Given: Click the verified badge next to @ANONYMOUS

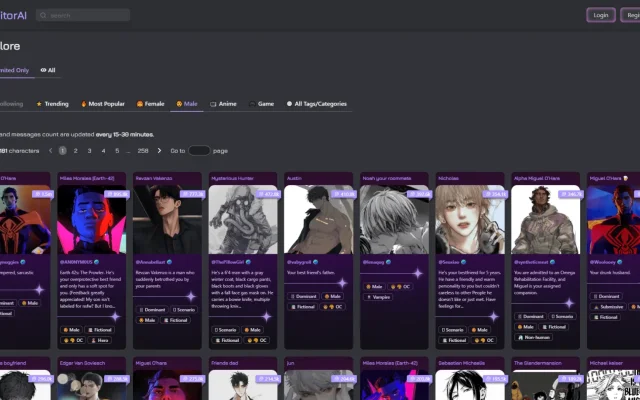Looking at the screenshot, I should click(x=97, y=262).
